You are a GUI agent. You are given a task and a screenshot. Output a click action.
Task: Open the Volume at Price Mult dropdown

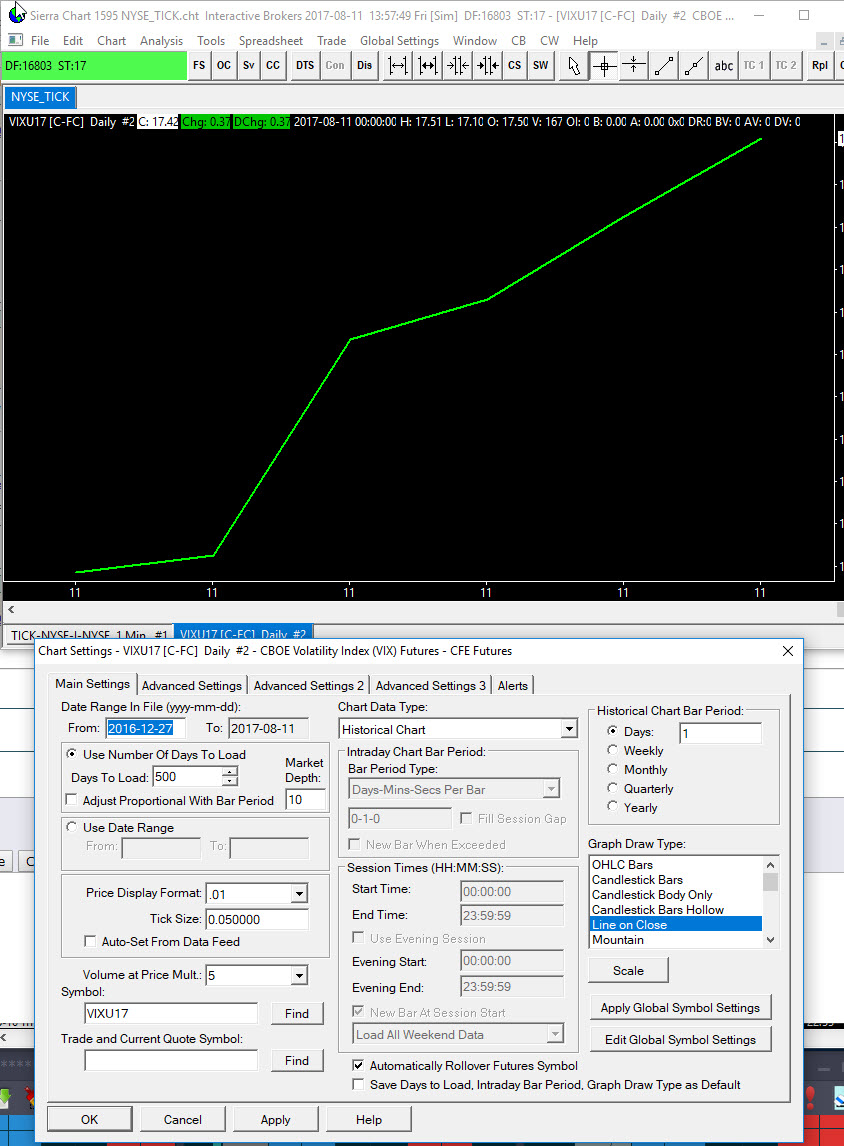pos(299,975)
